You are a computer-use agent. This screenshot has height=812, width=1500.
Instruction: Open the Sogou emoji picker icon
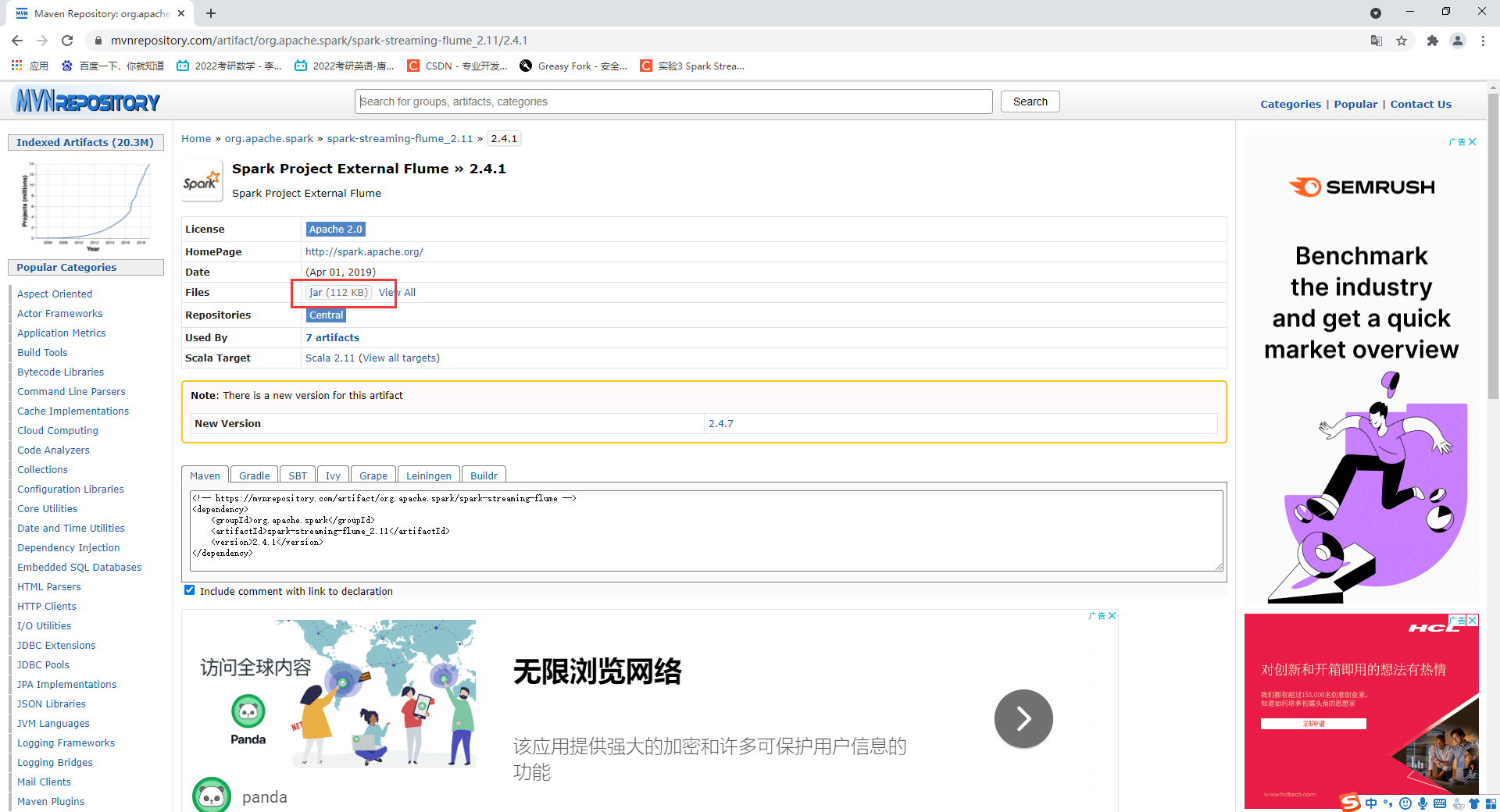click(1405, 803)
